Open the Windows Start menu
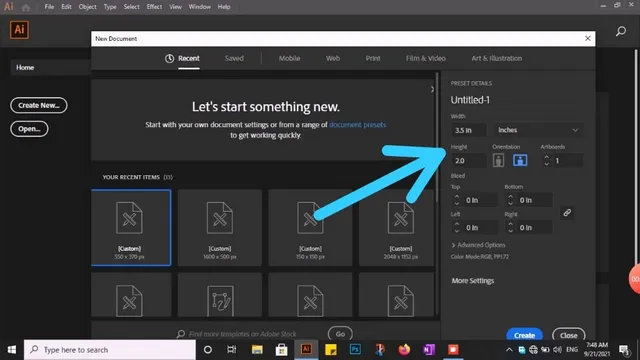Image resolution: width=640 pixels, height=360 pixels. 12,350
